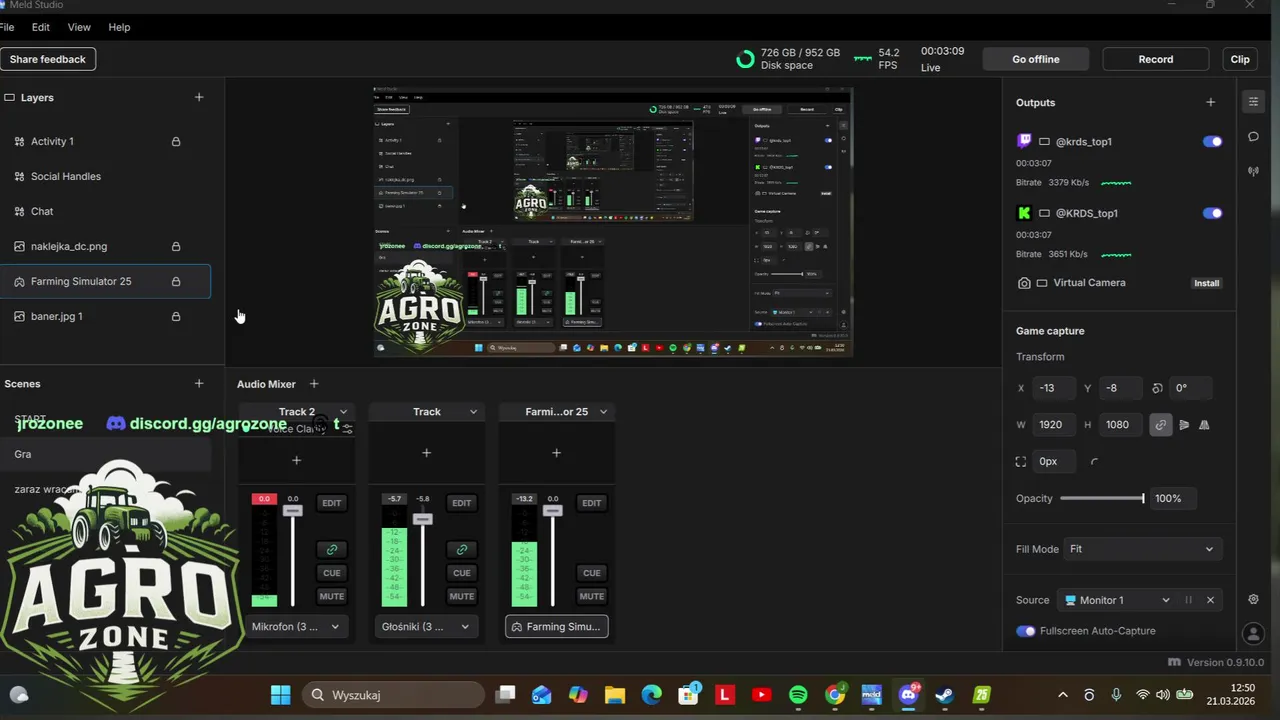Add an effect to the Farmi...or 25 channel

pyautogui.click(x=556, y=453)
